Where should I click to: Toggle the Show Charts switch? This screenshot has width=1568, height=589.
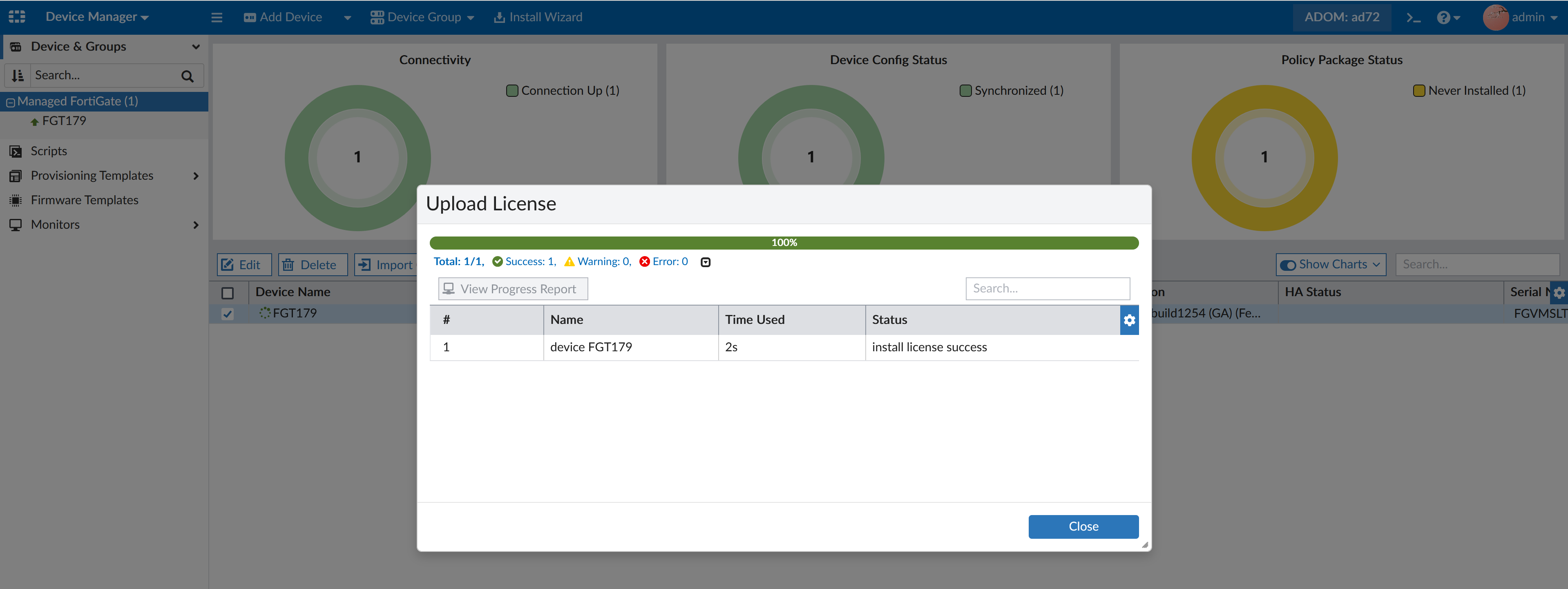pyautogui.click(x=1288, y=265)
